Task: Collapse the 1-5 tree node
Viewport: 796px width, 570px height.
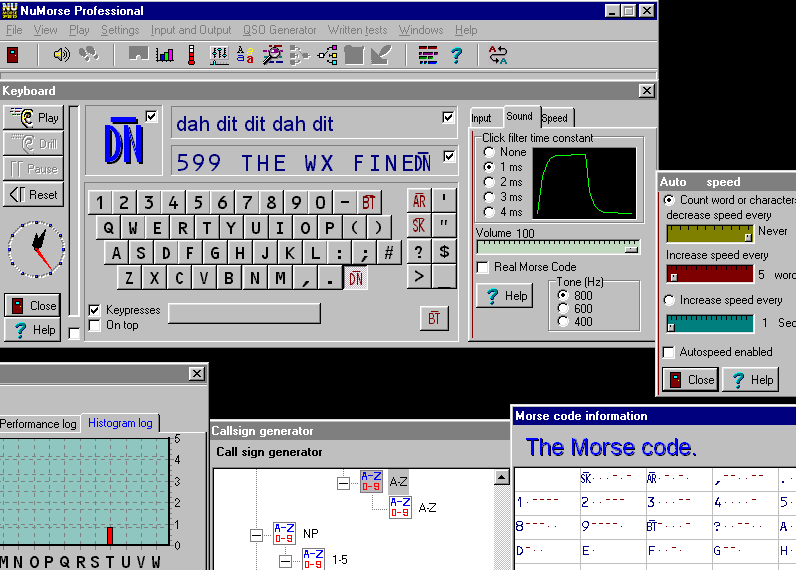Action: point(285,561)
